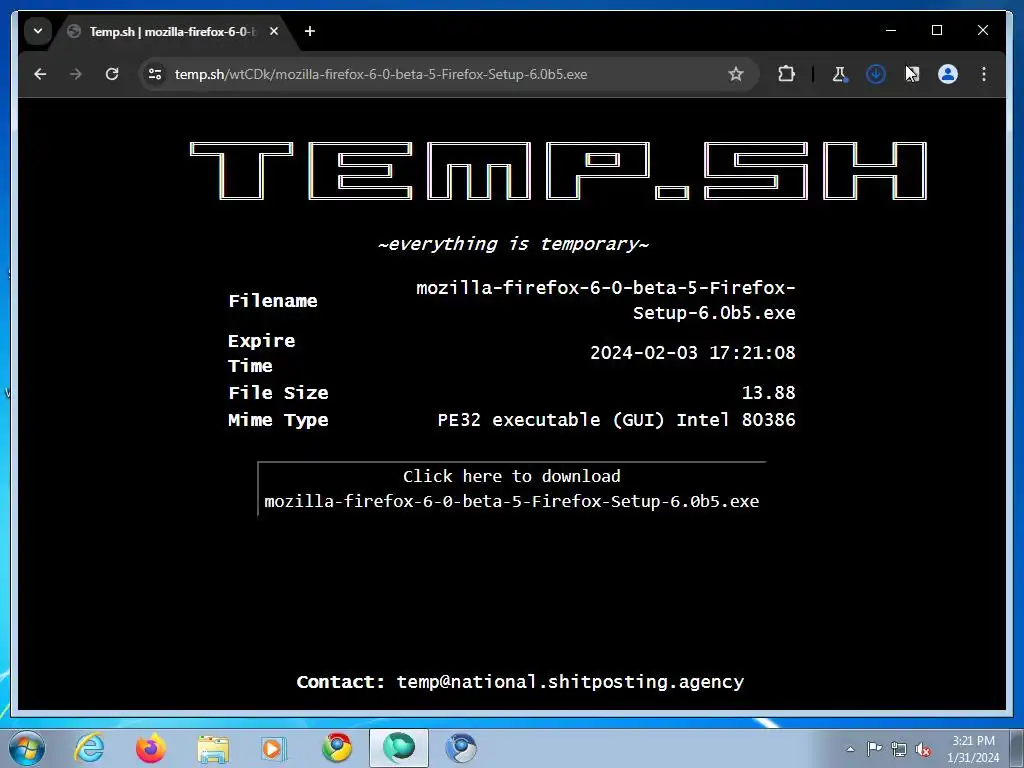The height and width of the screenshot is (768, 1024).
Task: Open Chrome Labs flask icon
Action: [x=840, y=74]
